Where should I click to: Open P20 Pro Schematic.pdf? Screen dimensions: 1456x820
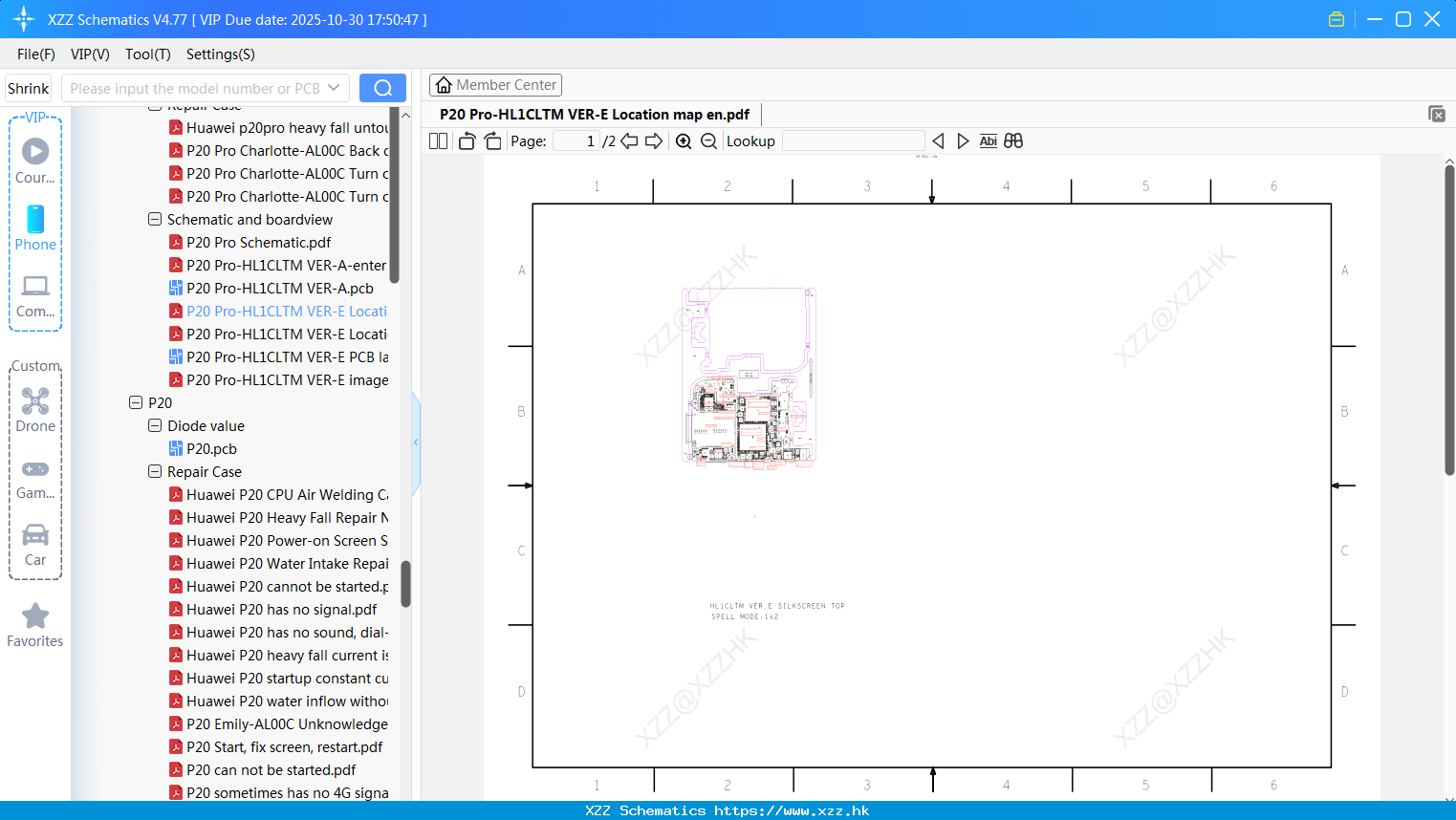[258, 242]
